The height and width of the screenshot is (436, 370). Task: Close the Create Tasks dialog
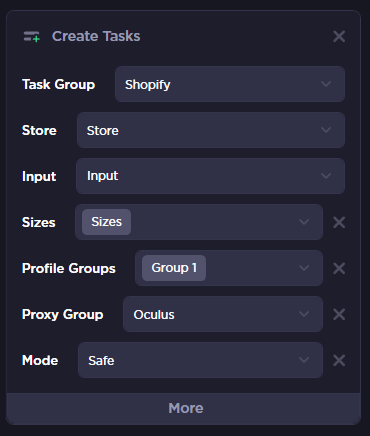(x=339, y=36)
